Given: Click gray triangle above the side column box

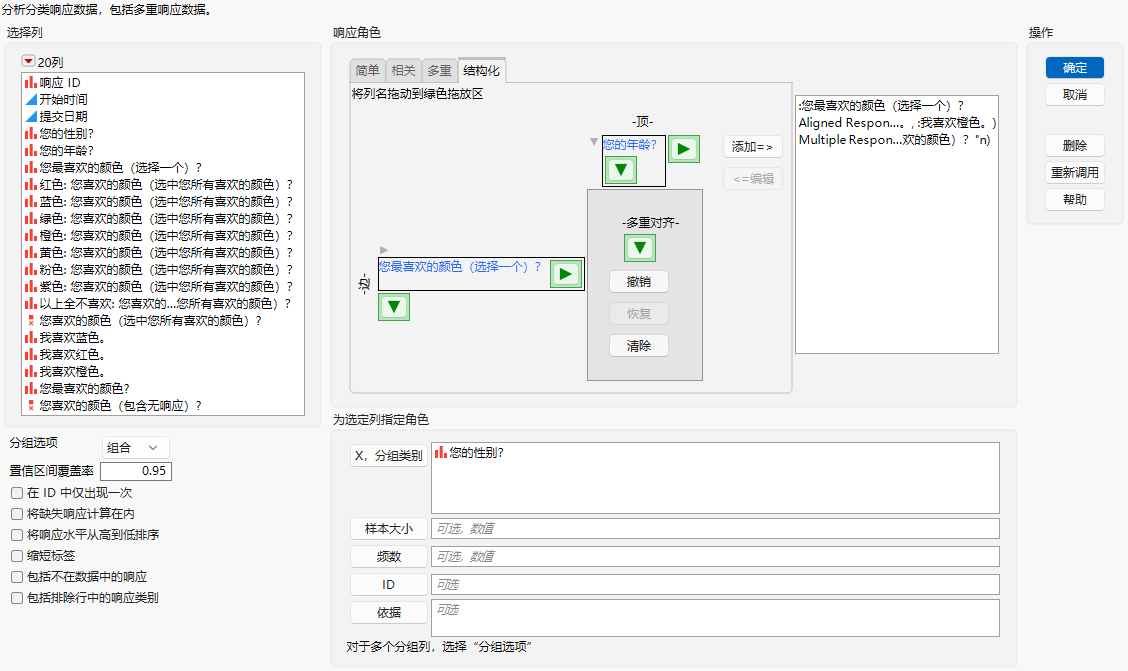Looking at the screenshot, I should click(383, 250).
